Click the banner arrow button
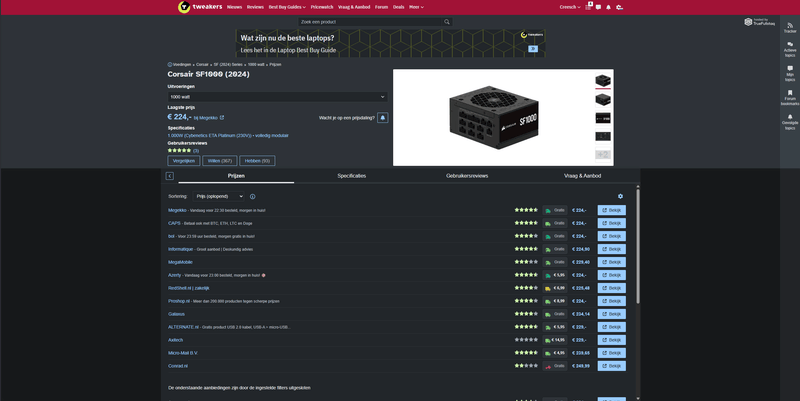Viewport: 800px width, 401px height. click(533, 49)
